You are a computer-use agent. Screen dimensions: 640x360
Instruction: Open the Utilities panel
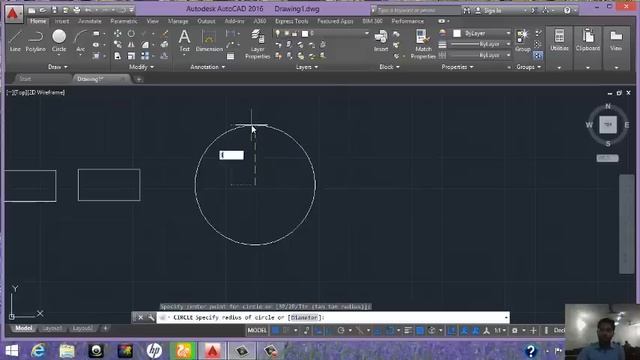(x=559, y=40)
